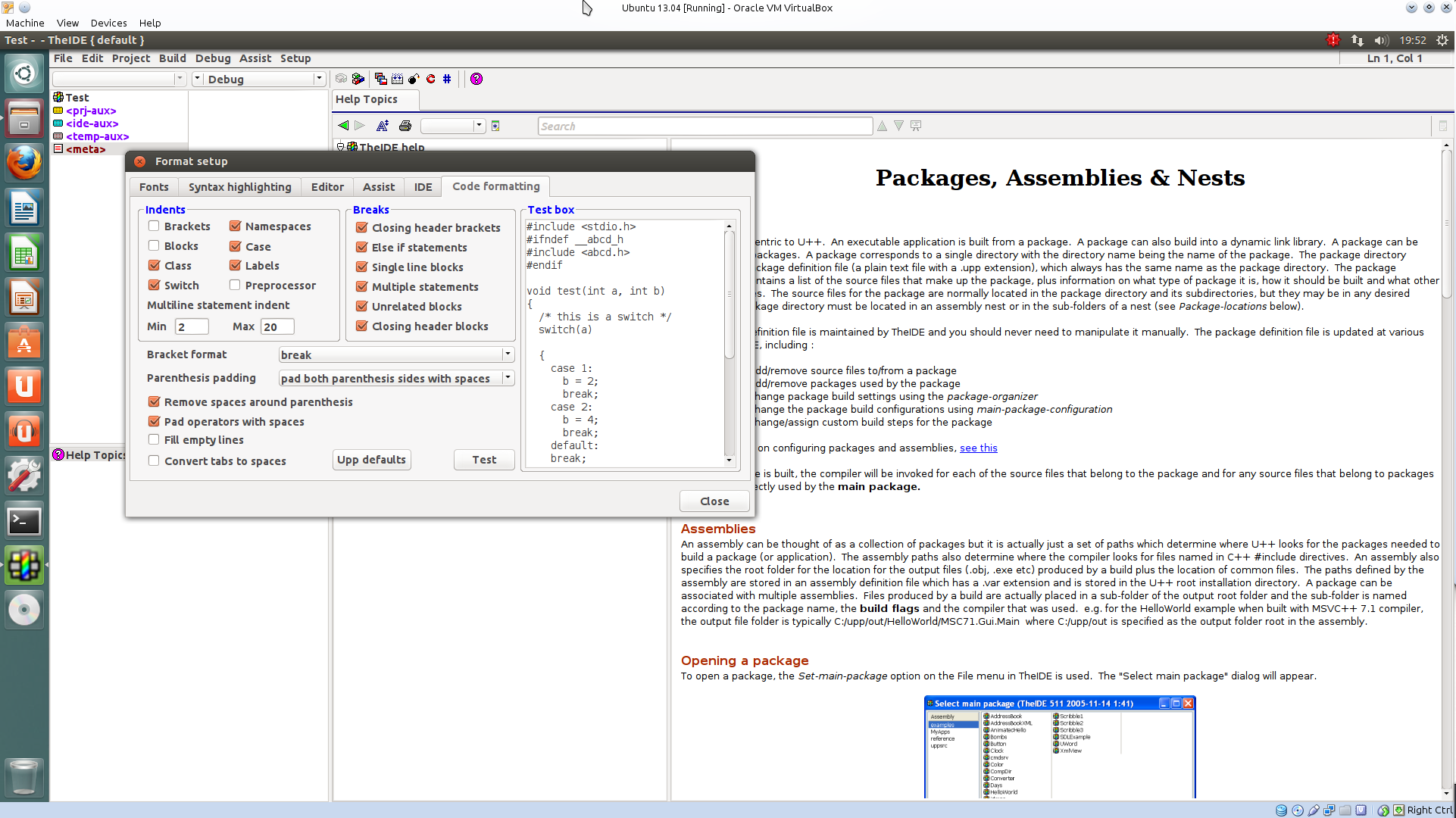This screenshot has height=818, width=1456.
Task: Click the Search field in Help Topics
Action: point(705,126)
